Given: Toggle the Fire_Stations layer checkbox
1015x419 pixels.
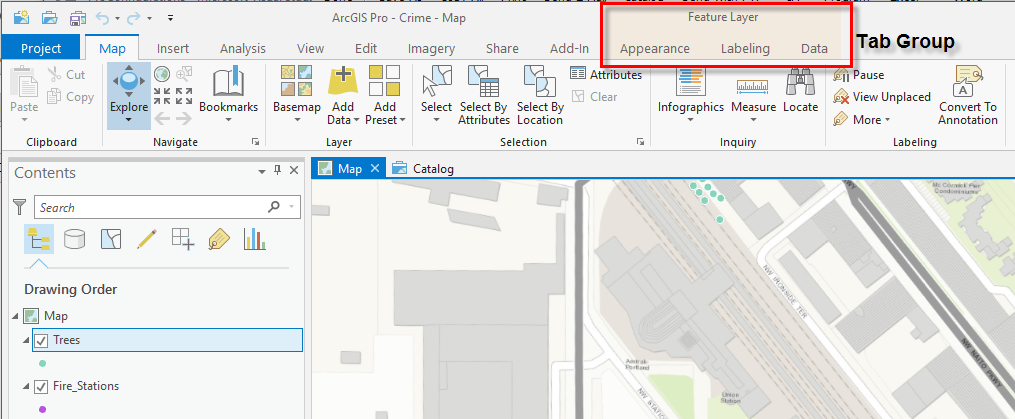Looking at the screenshot, I should (x=41, y=387).
